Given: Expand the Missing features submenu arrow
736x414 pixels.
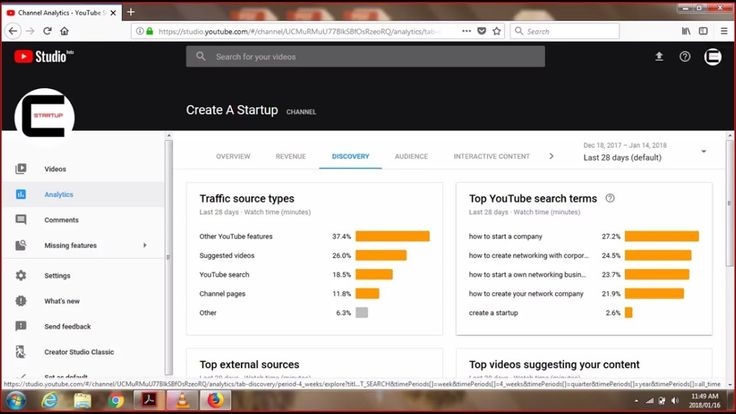Looking at the screenshot, I should pos(145,245).
